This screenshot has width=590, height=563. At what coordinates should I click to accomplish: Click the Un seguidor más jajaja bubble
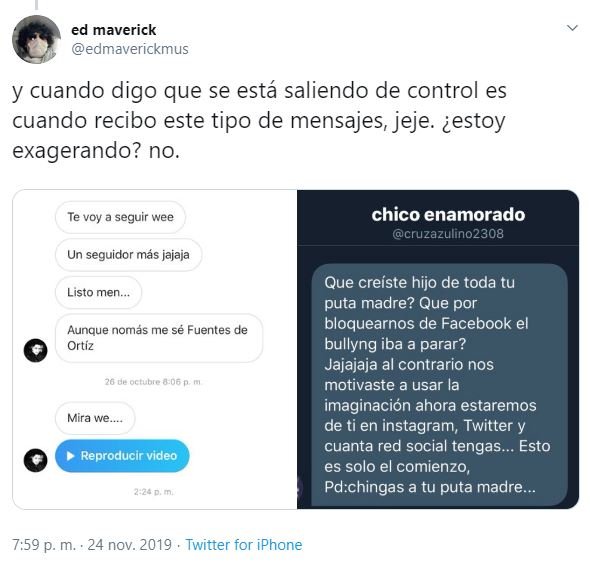point(128,255)
